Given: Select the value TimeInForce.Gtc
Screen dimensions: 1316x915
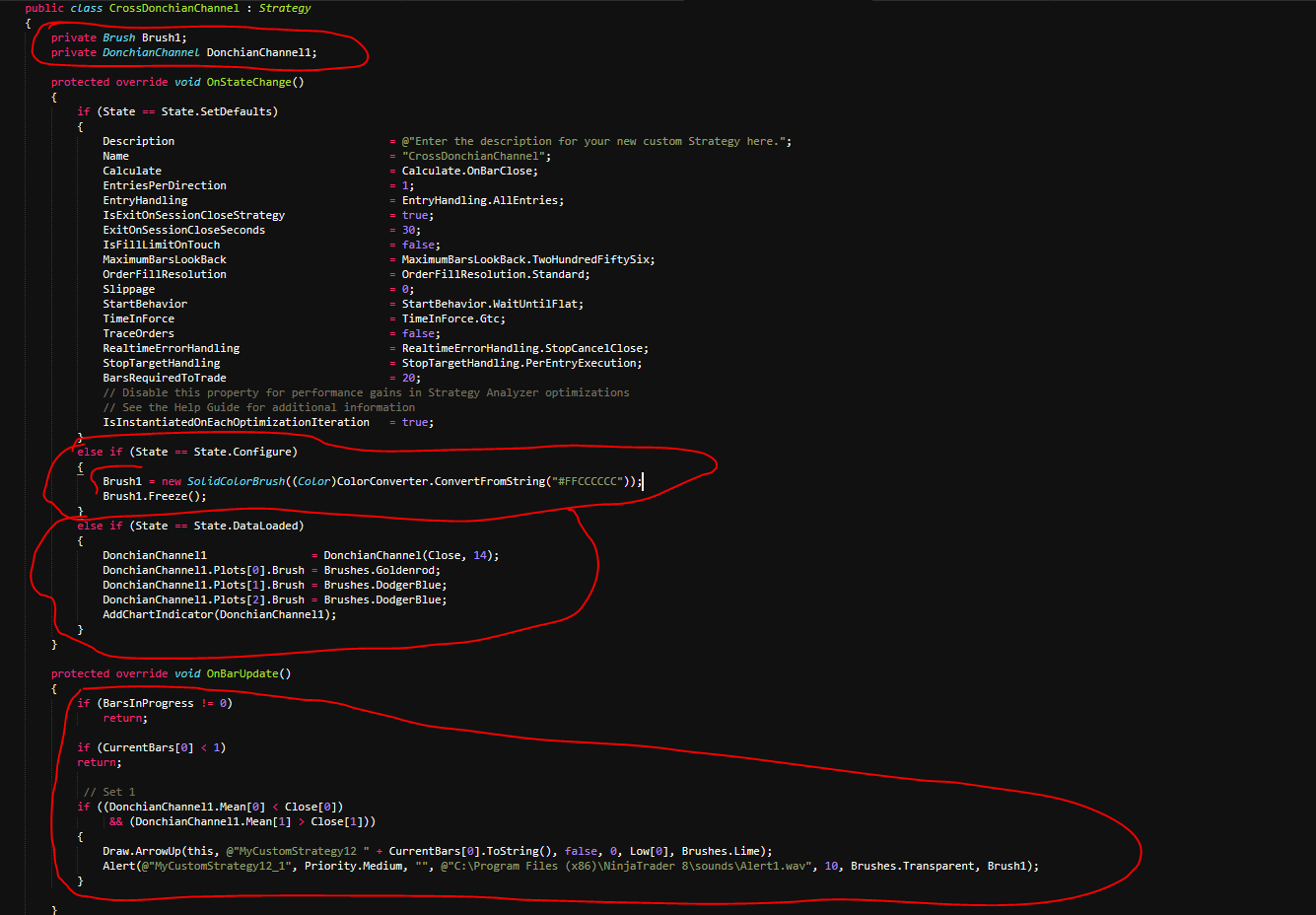Looking at the screenshot, I should coord(450,318).
